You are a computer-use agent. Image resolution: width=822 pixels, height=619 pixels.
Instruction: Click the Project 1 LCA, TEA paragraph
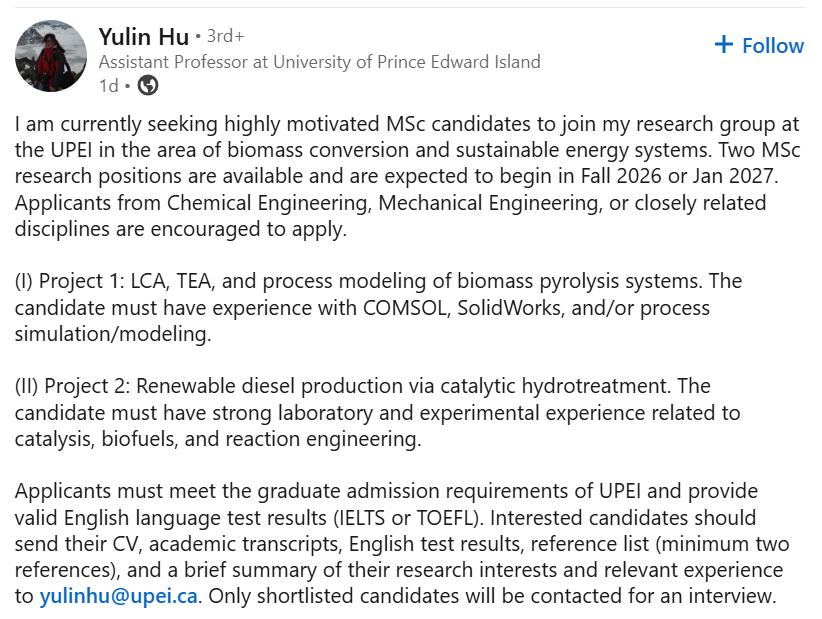378,308
